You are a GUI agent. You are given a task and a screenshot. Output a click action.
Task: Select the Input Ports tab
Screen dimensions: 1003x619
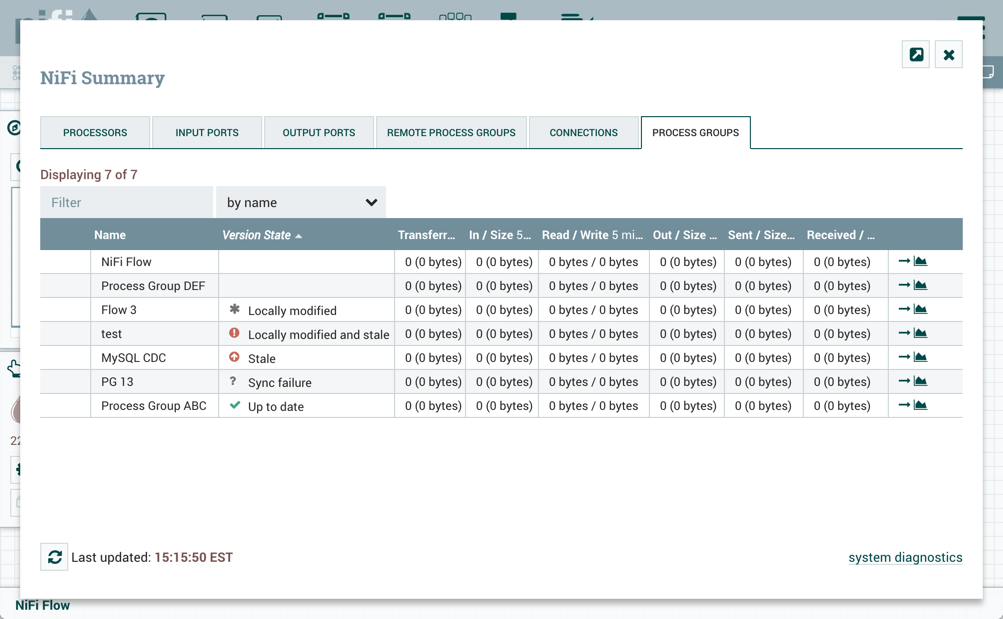click(207, 133)
